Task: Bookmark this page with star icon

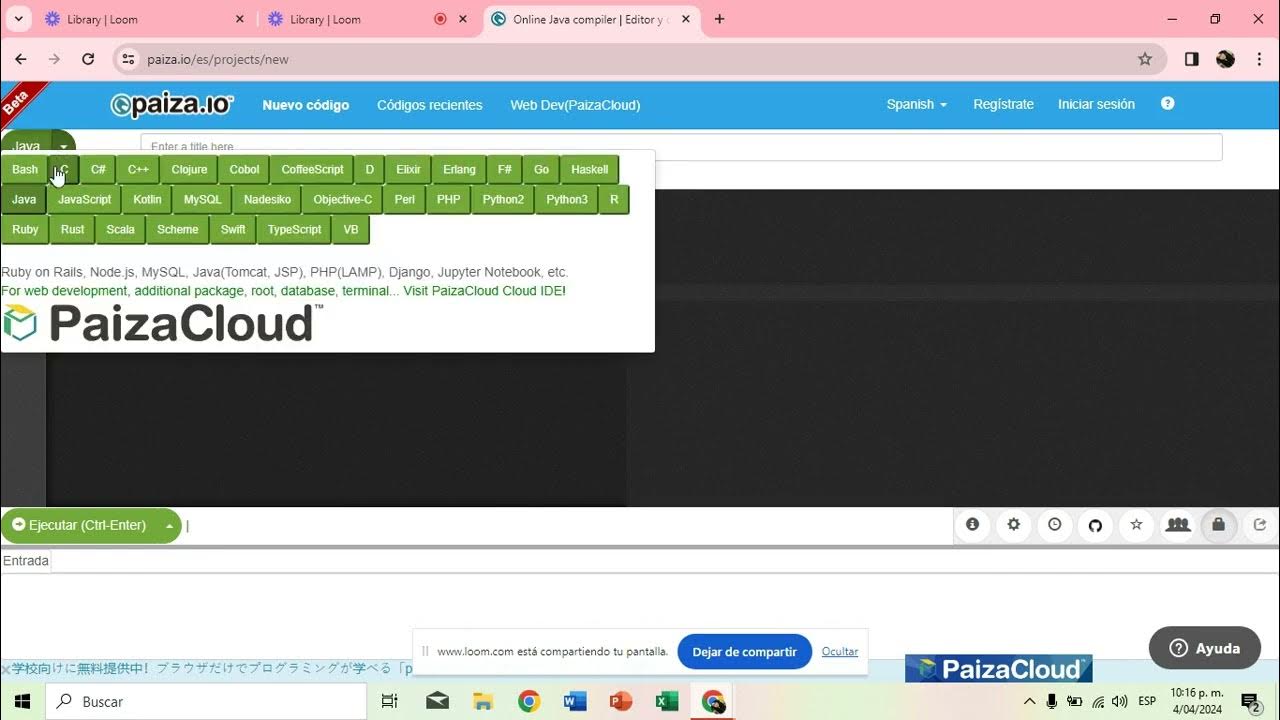Action: (1145, 59)
